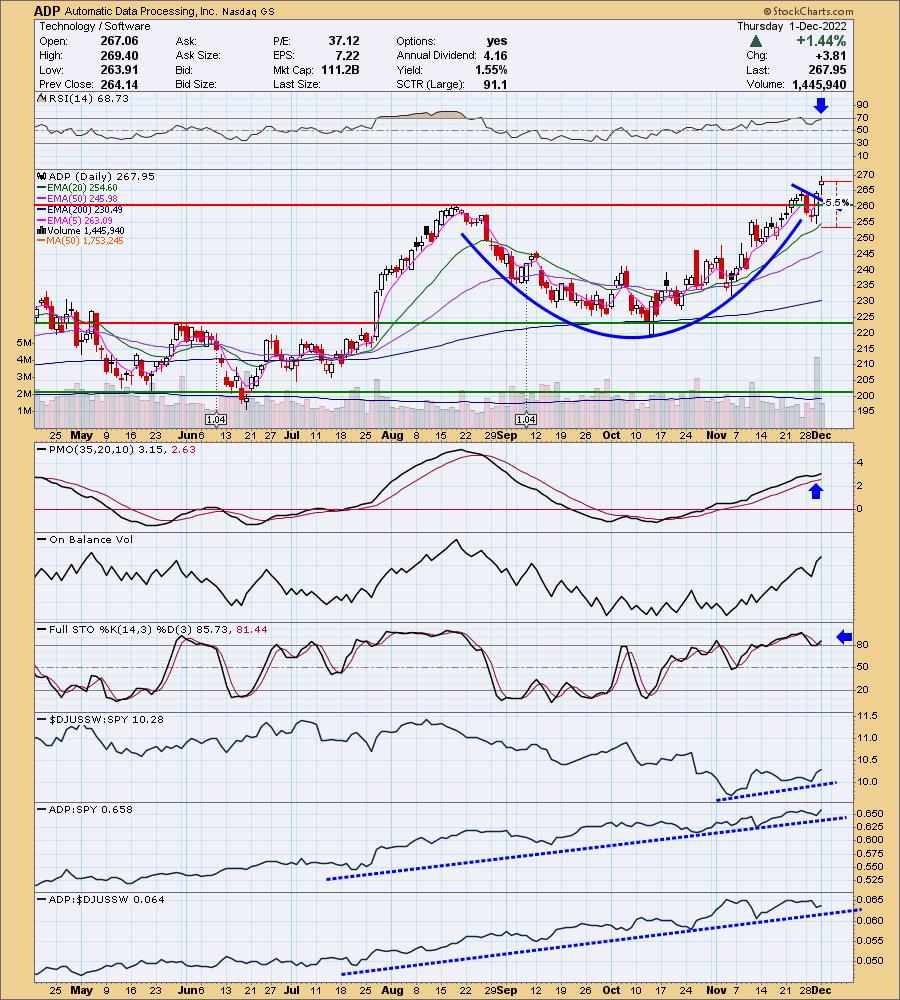Click the Low value 263.91

119,70
